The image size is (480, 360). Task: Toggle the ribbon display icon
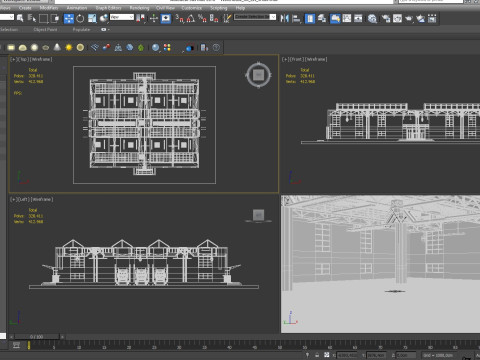(335, 18)
